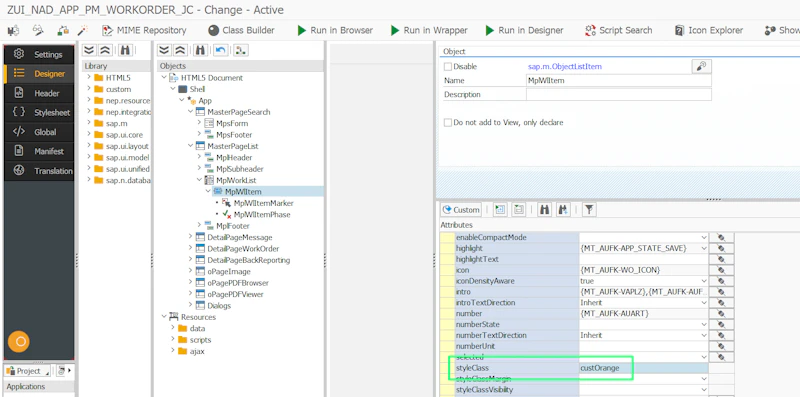Image resolution: width=800 pixels, height=397 pixels.
Task: Open the Icon Explorer
Action: 709,31
